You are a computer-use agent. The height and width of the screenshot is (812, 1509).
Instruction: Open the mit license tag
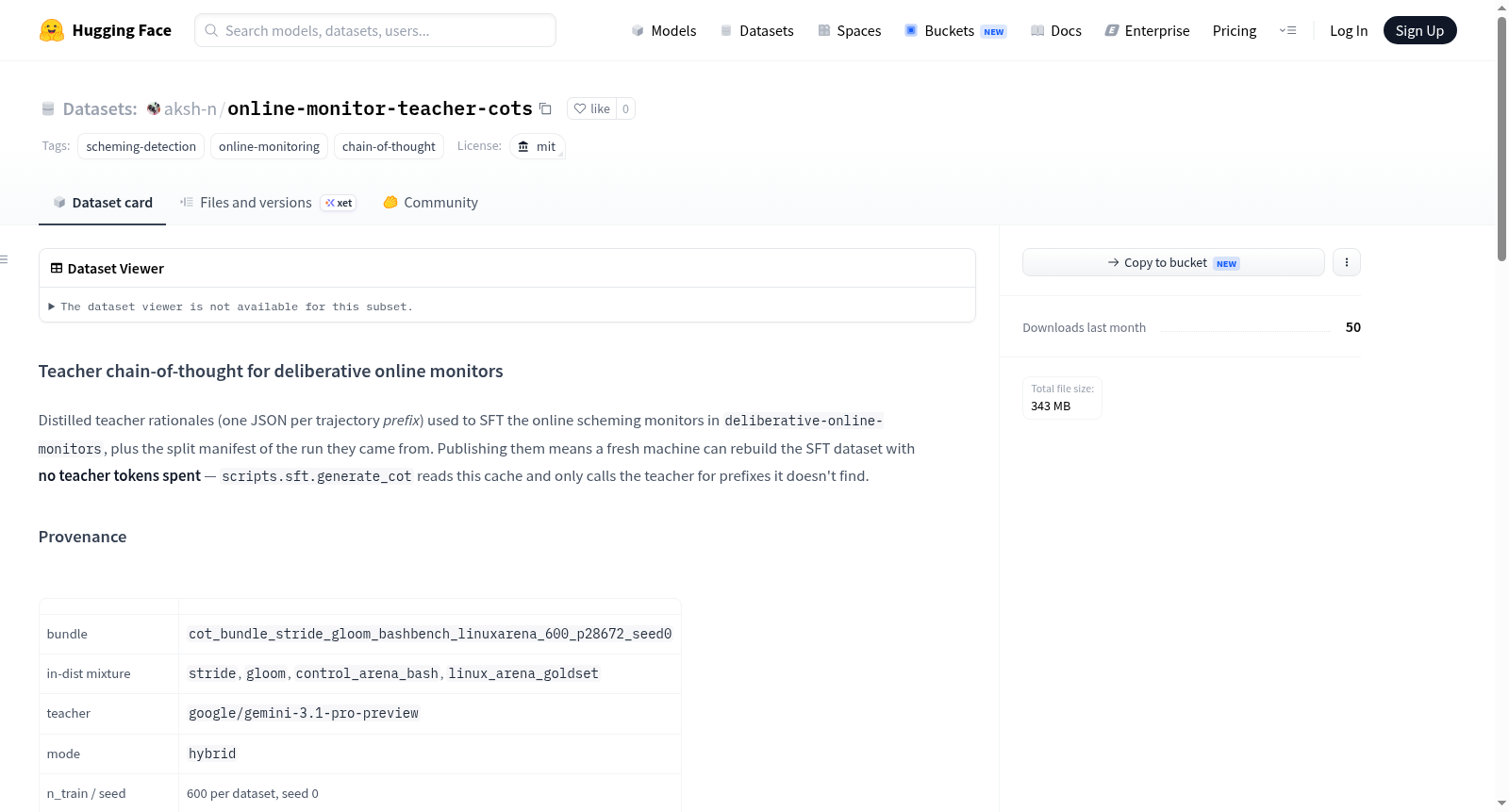tap(538, 146)
